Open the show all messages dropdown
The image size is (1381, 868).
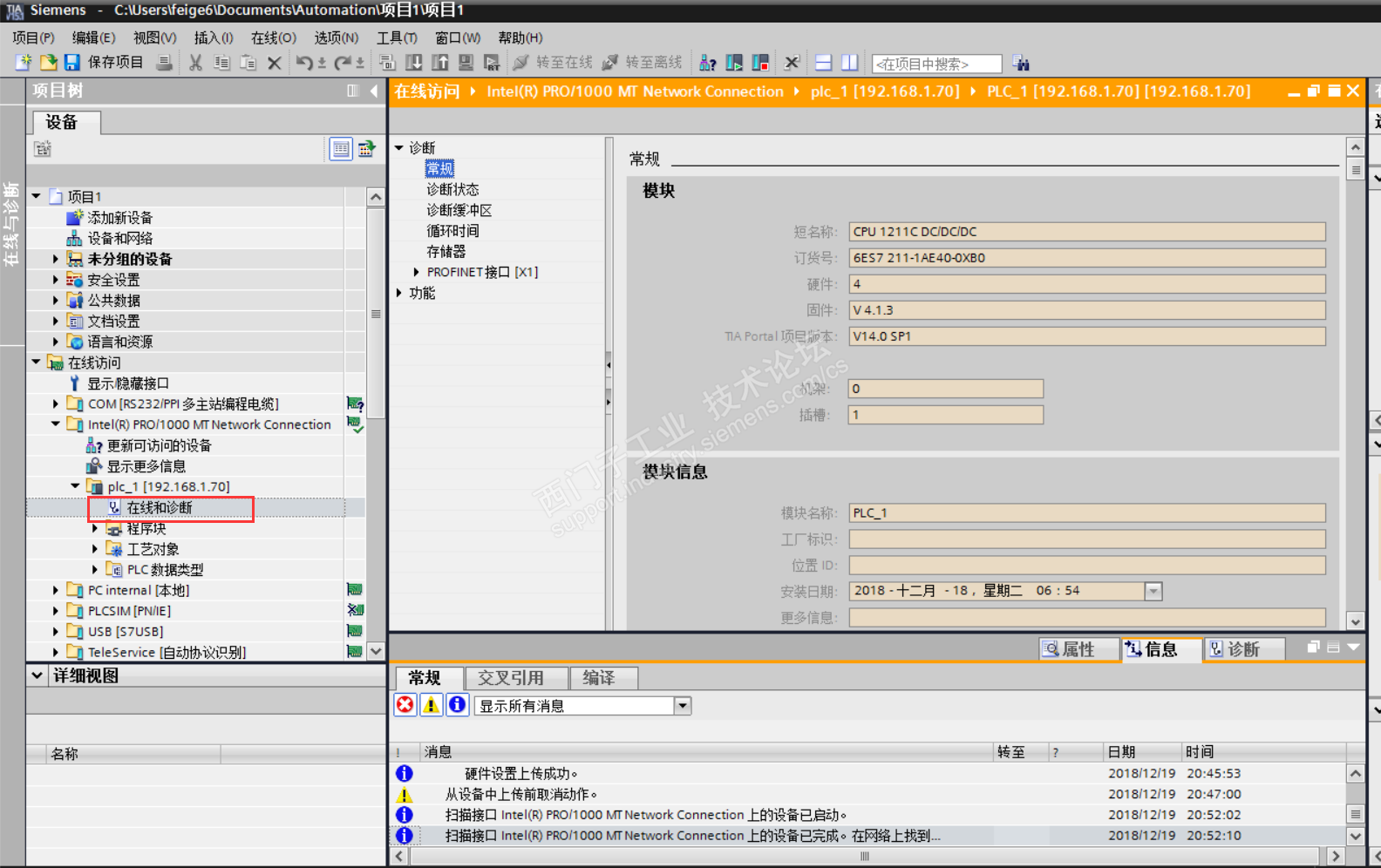pos(683,706)
